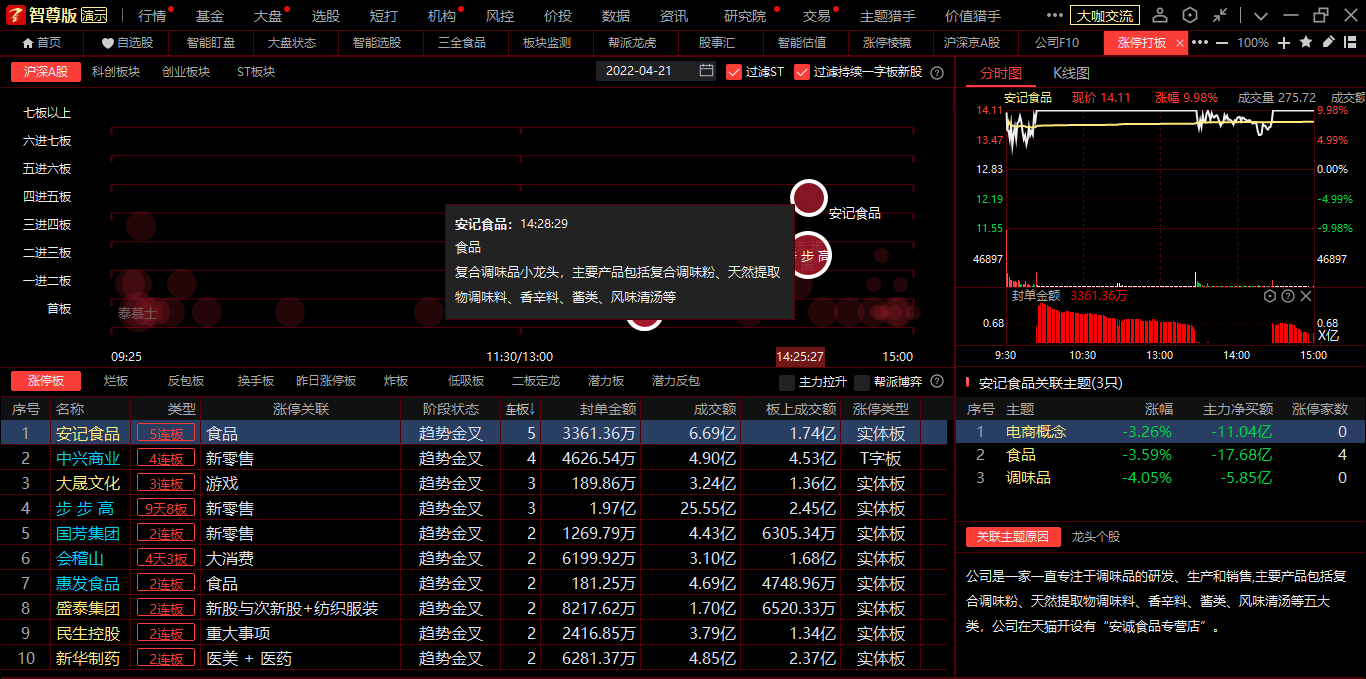
Task: Click the 14:25:27 timeline marker
Action: [x=800, y=356]
